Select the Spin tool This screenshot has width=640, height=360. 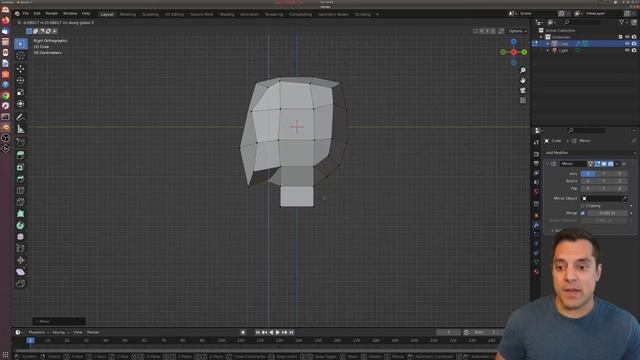20,225
